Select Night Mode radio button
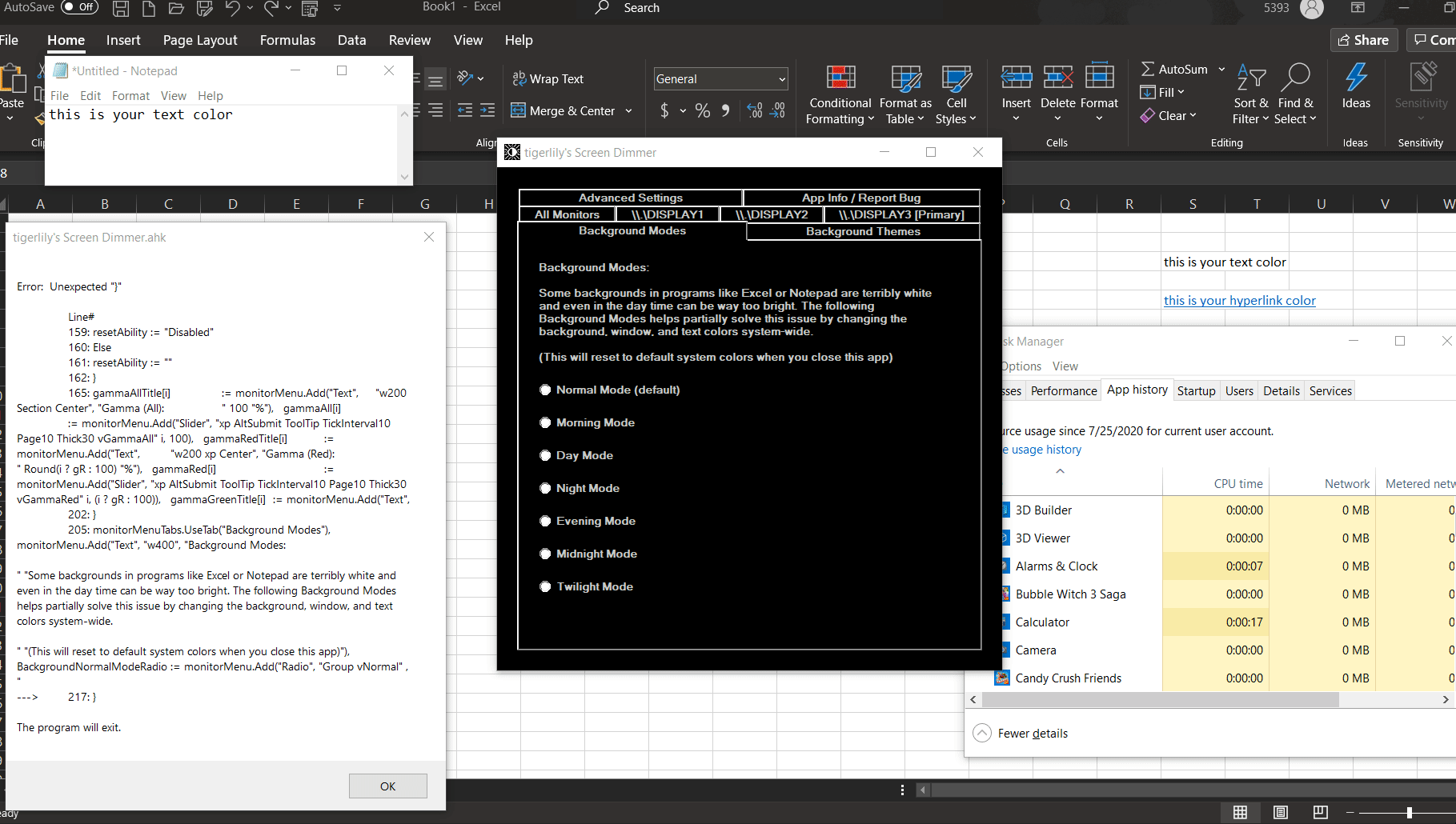1456x824 pixels. click(545, 488)
